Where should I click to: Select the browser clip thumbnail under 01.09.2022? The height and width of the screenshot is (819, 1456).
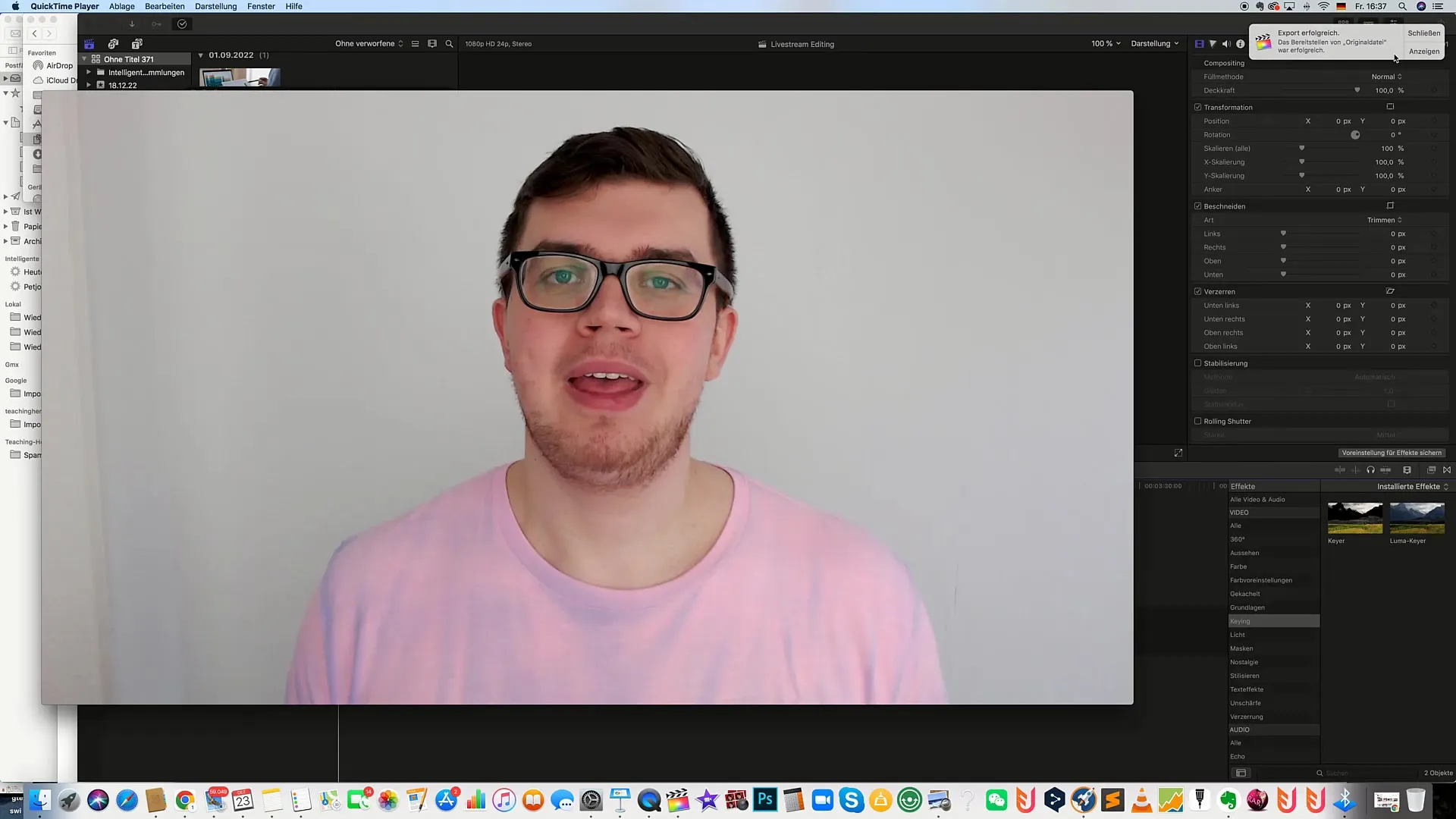pyautogui.click(x=240, y=77)
